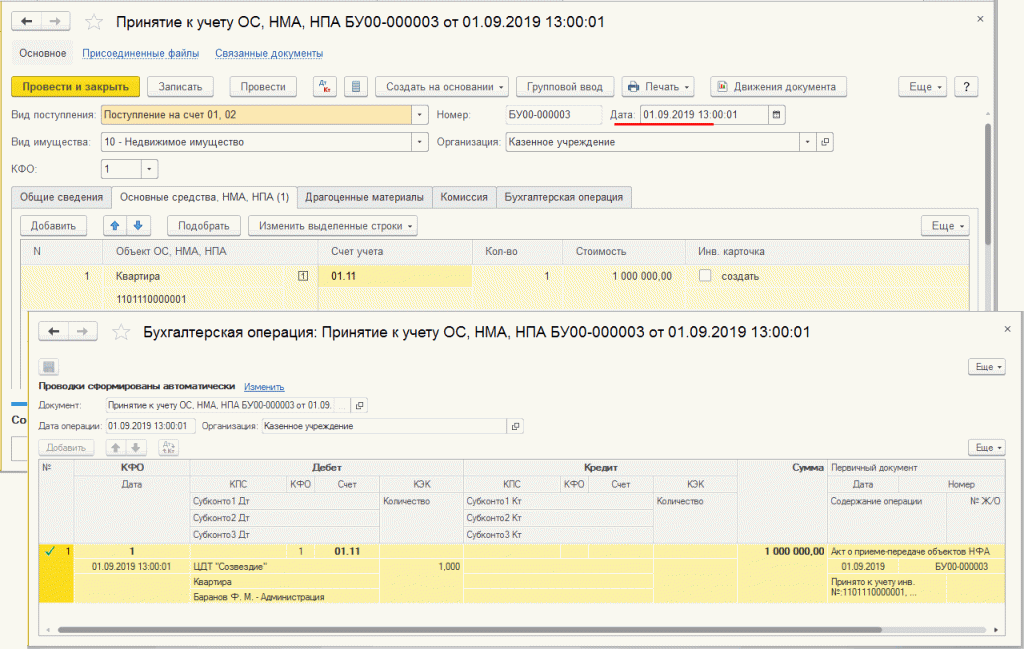Move selected row down in assets table
The height and width of the screenshot is (649, 1024).
(138, 226)
